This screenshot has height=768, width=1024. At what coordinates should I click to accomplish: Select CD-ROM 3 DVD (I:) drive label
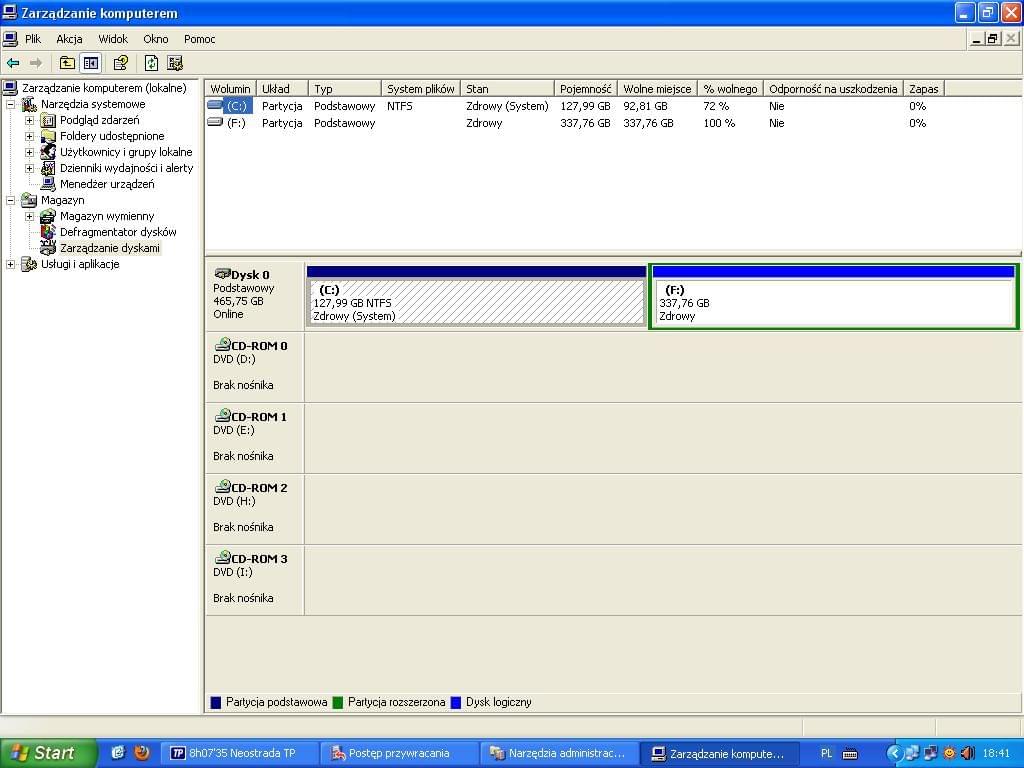254,579
